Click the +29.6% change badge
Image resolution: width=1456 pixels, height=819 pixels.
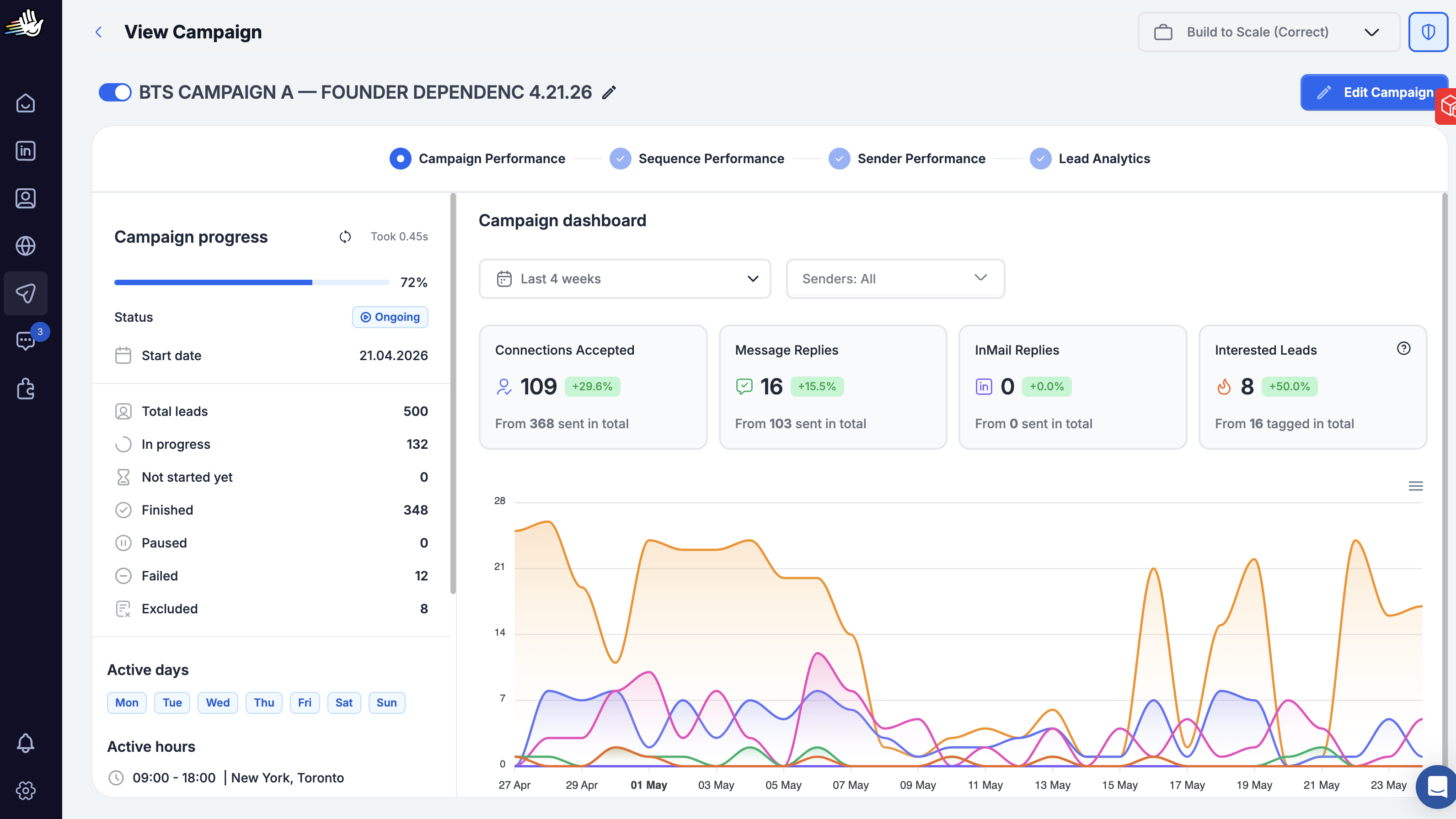click(592, 387)
